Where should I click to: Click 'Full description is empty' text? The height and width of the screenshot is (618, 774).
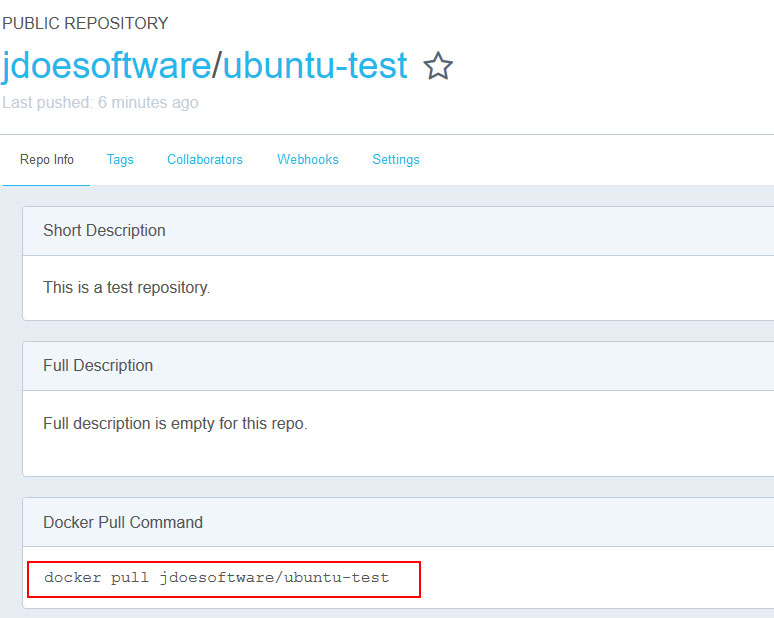click(x=175, y=424)
